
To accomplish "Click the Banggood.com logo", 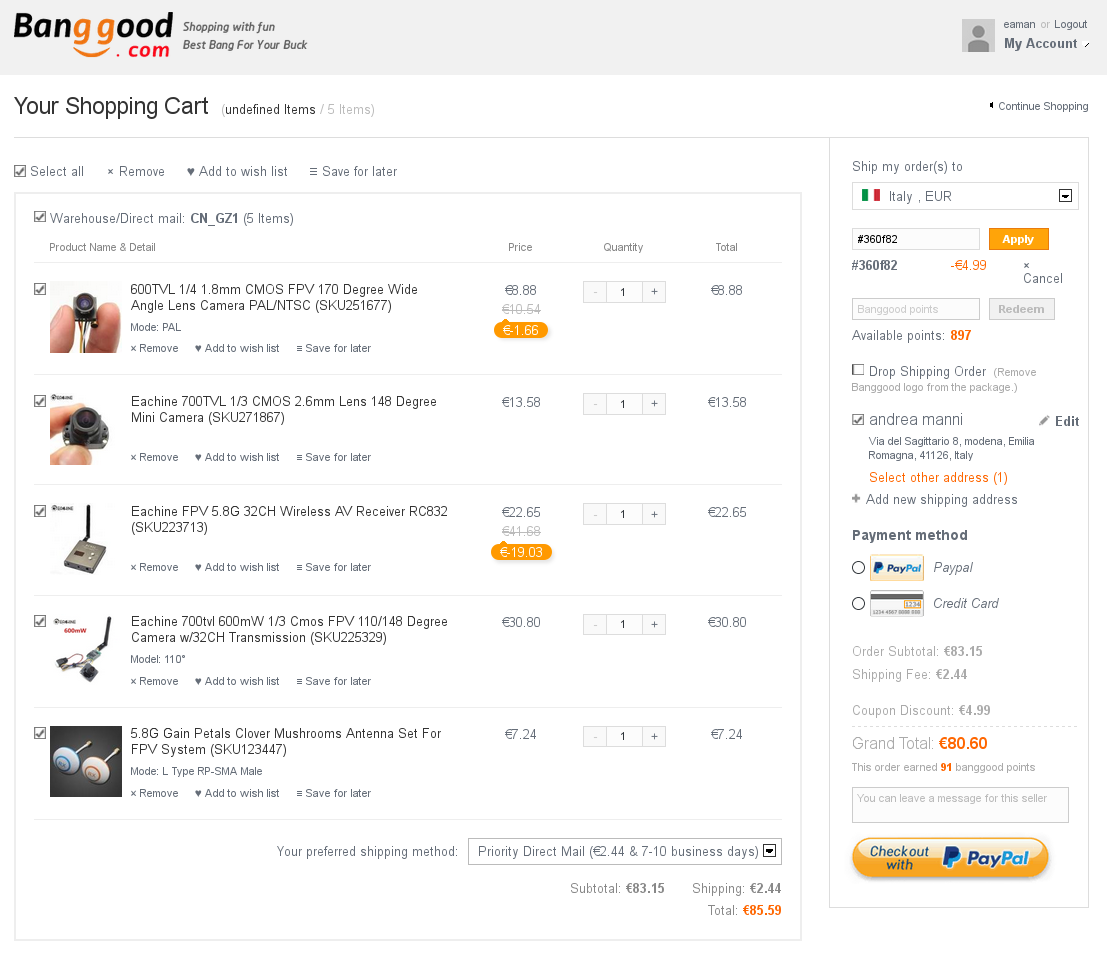I will point(92,36).
